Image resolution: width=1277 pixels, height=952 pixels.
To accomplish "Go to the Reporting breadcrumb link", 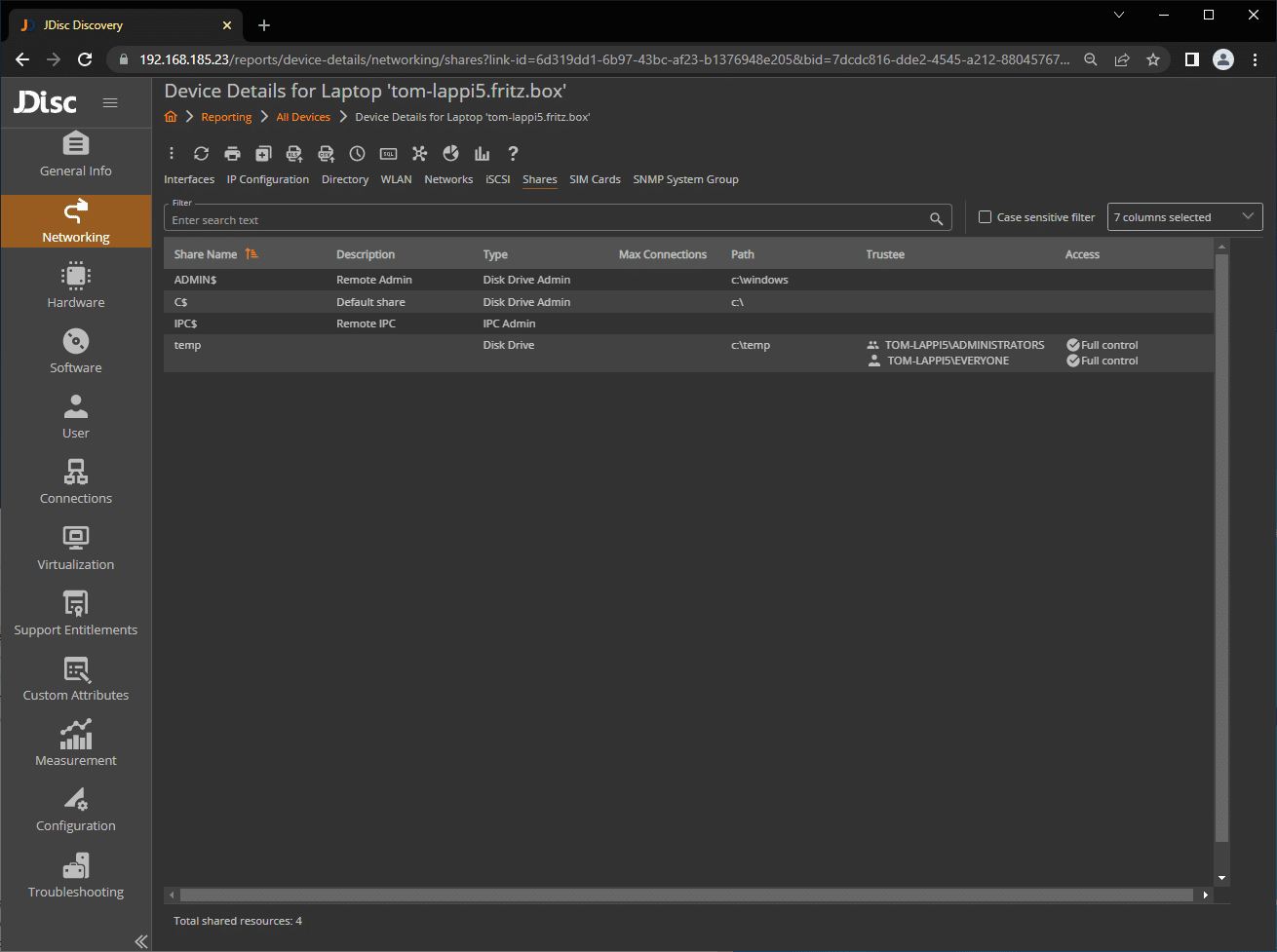I will pyautogui.click(x=226, y=117).
